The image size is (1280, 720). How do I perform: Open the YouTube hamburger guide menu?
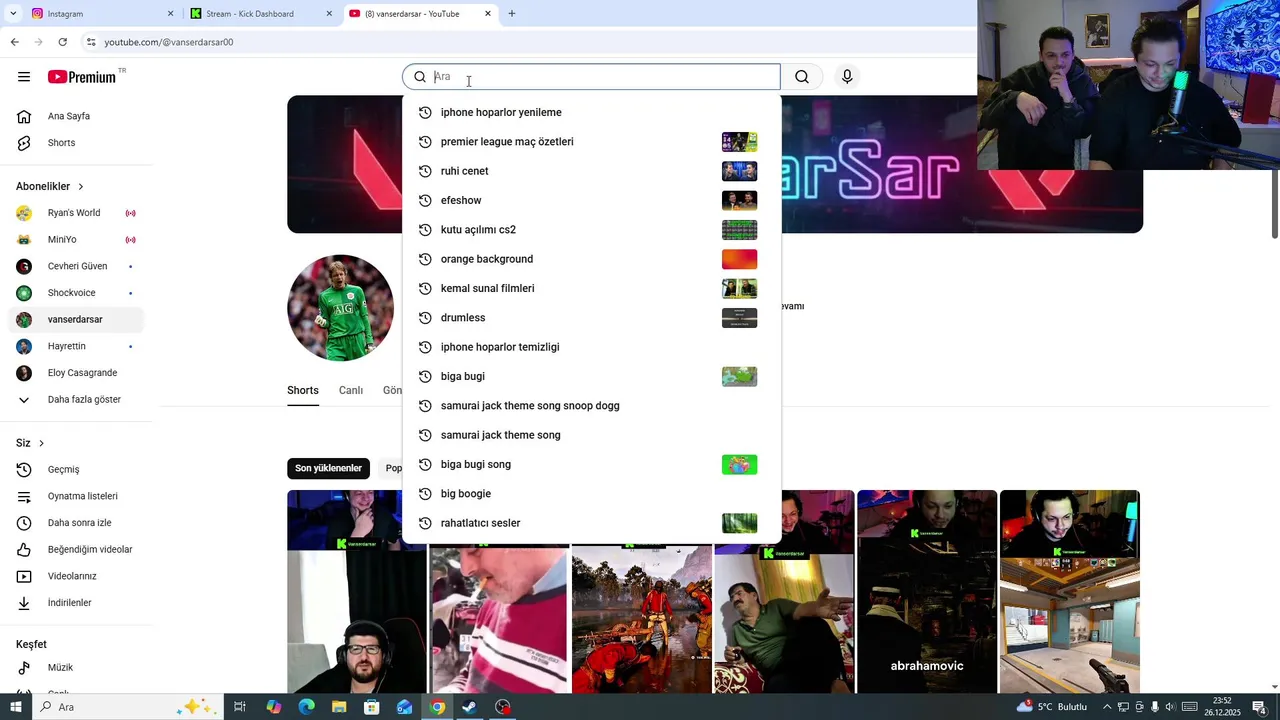click(24, 77)
